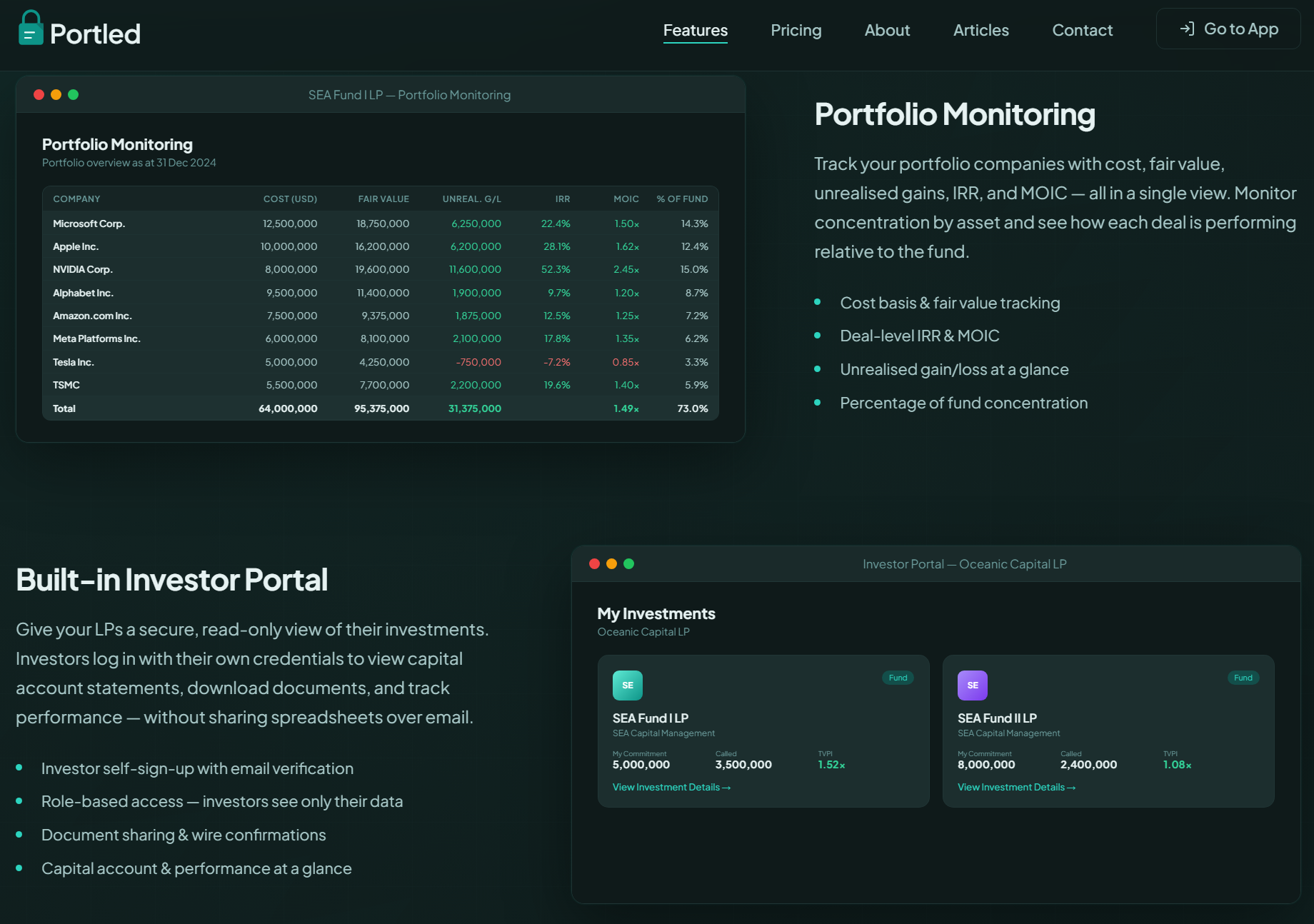Open the Contact page
The height and width of the screenshot is (924, 1314).
(x=1083, y=30)
